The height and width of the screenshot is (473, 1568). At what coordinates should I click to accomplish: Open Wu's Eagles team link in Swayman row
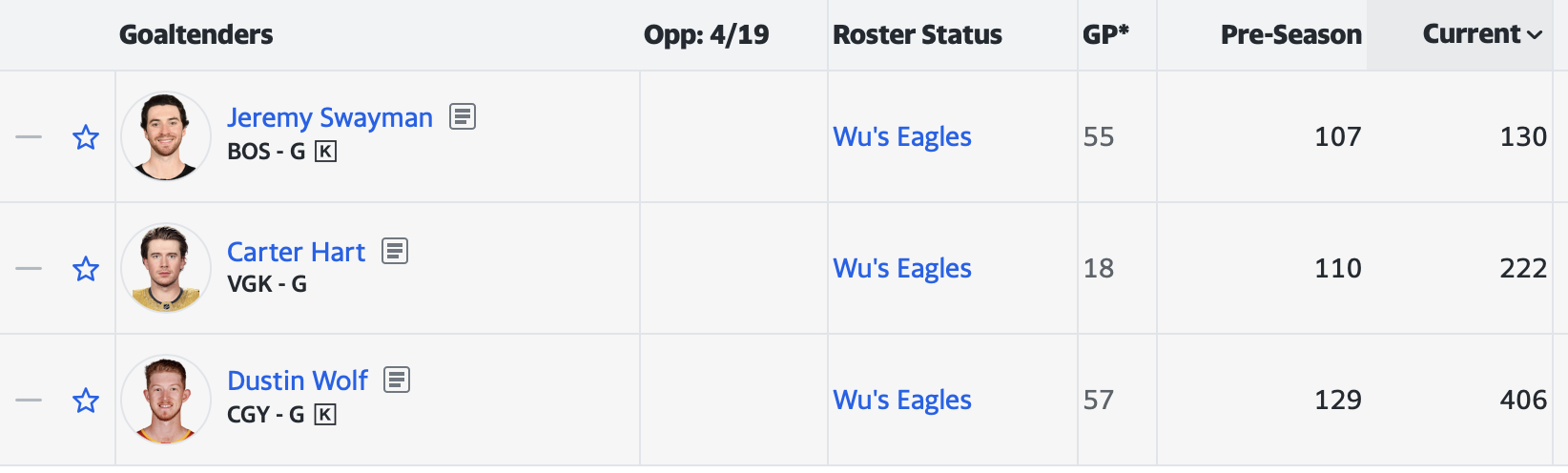(901, 137)
